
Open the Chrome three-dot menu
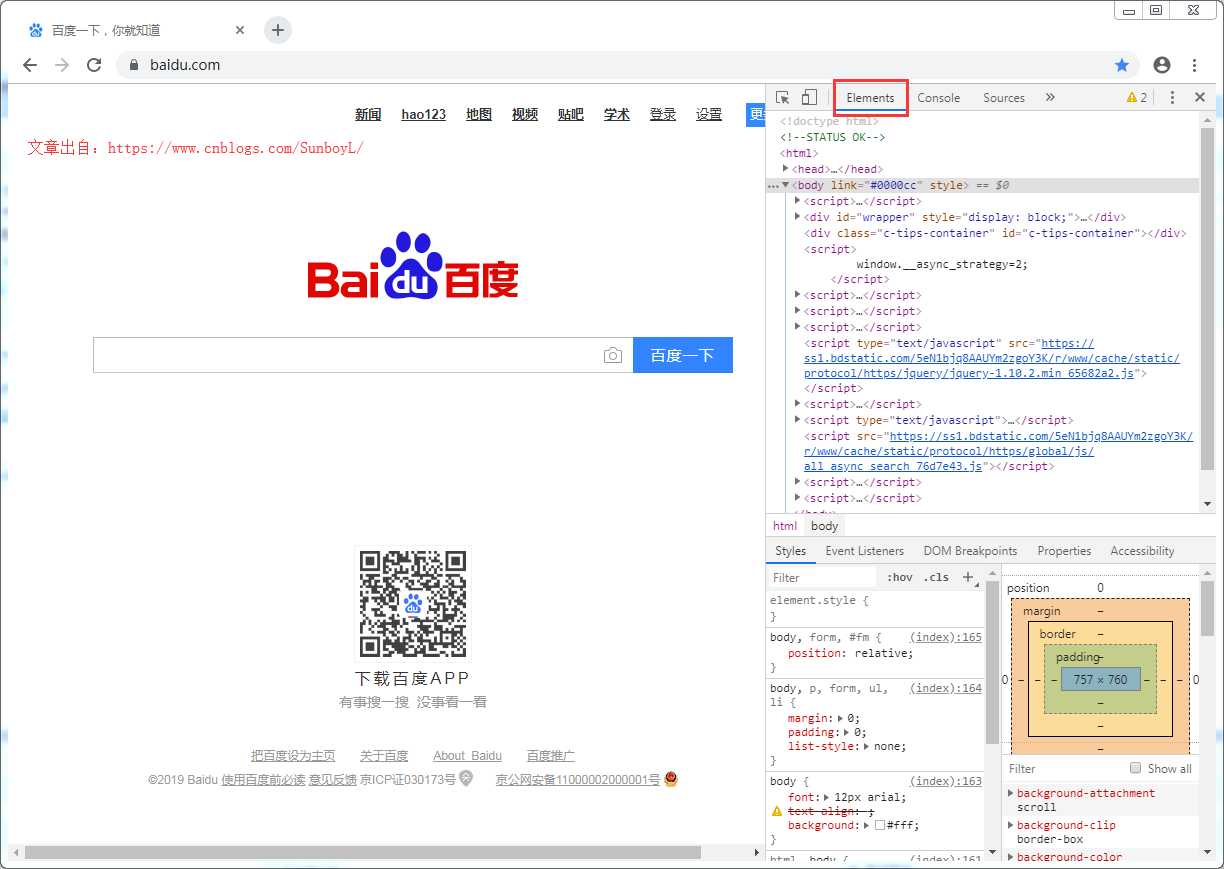click(x=1194, y=65)
